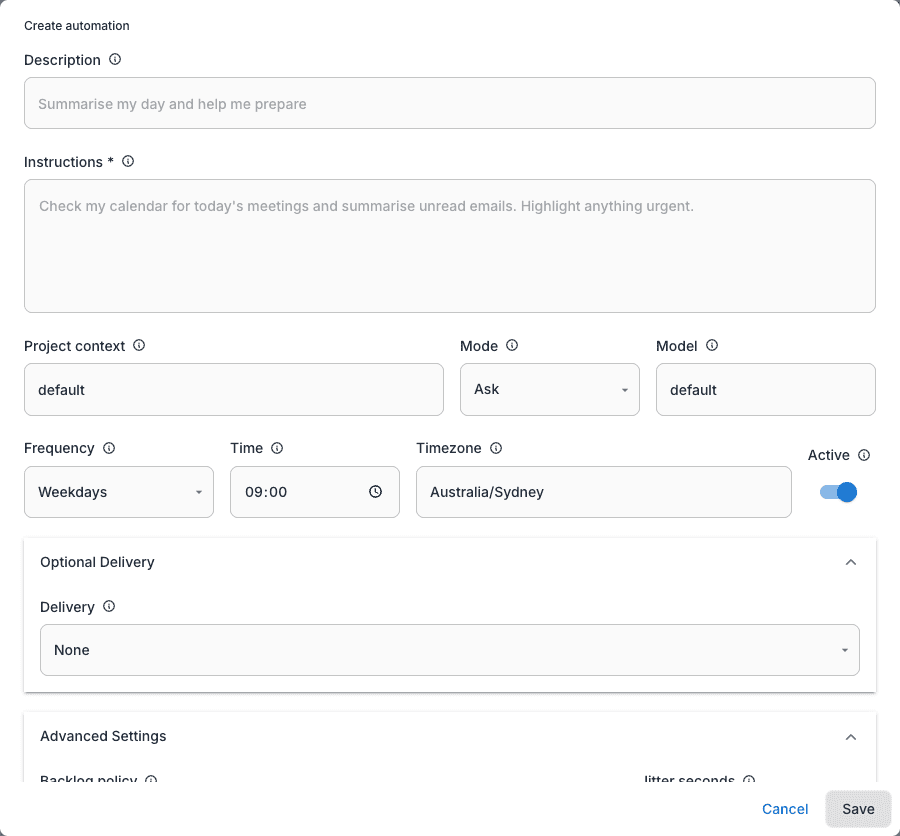Open the Delivery dropdown showing None
Screen dimensions: 900x836
pyautogui.click(x=449, y=650)
